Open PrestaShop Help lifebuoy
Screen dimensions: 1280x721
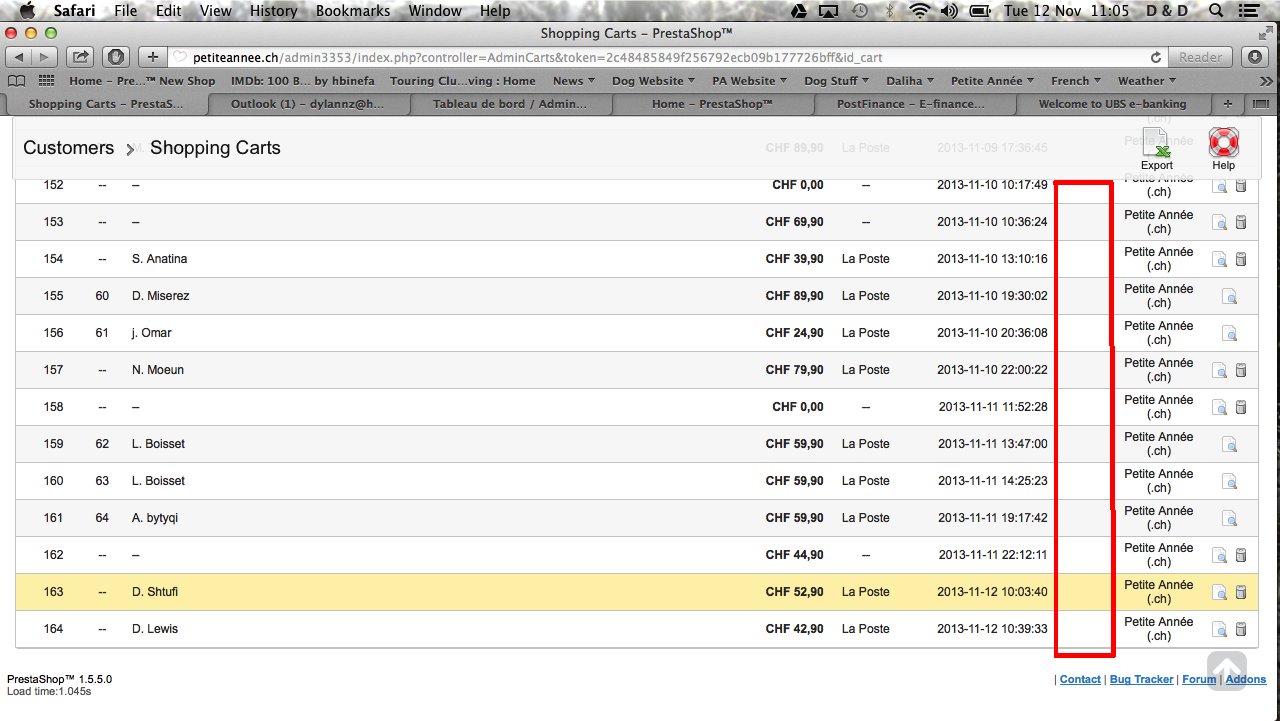[1224, 150]
